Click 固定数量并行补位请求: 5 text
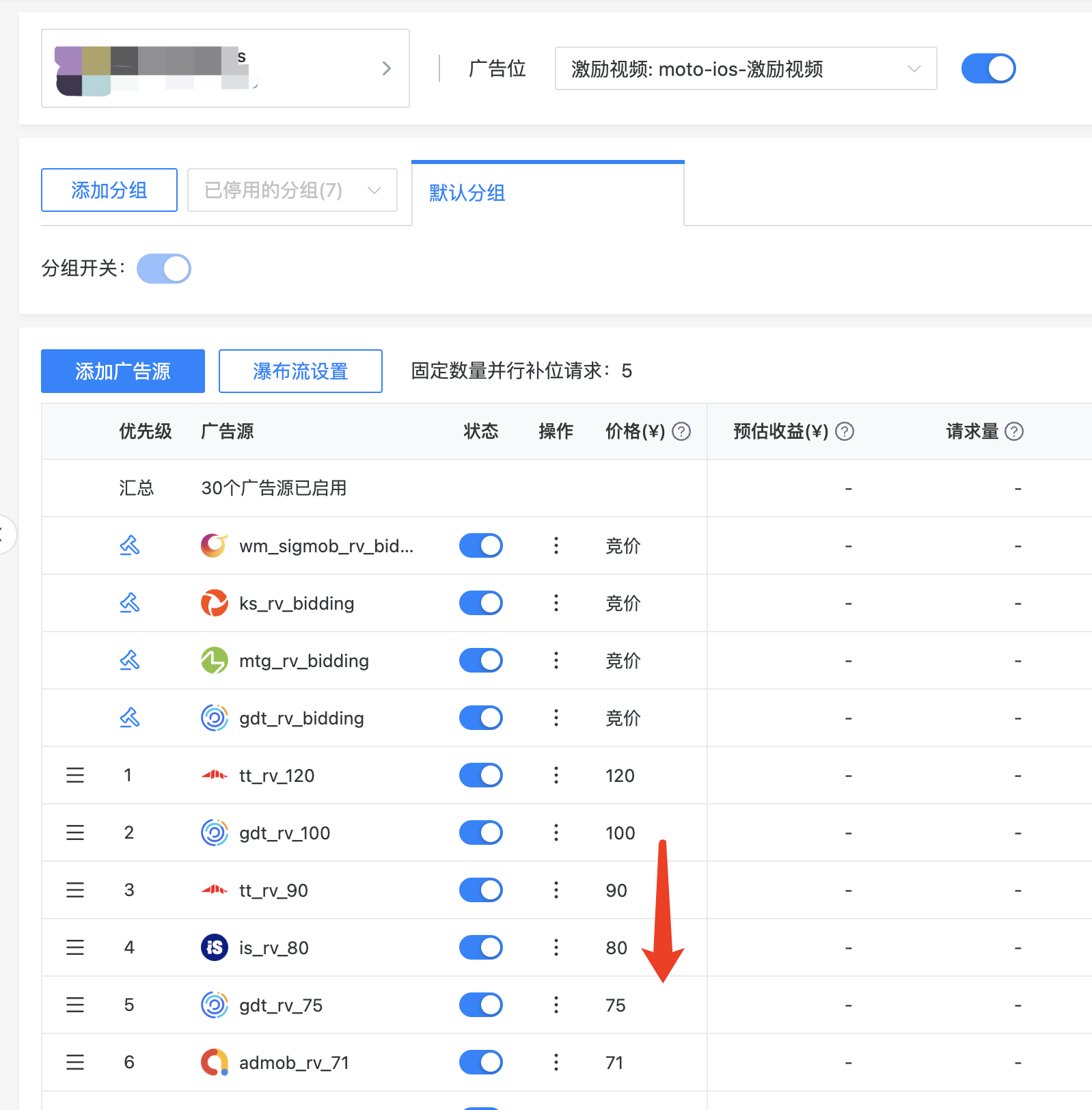 (x=521, y=370)
